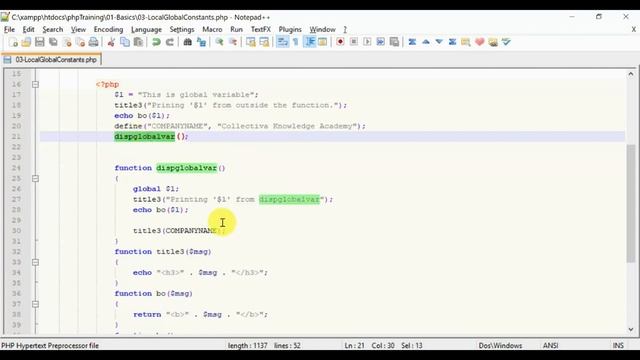Collapse dispglobalvar function fold at line 25
The width and height of the screenshot is (640, 360).
(36, 178)
